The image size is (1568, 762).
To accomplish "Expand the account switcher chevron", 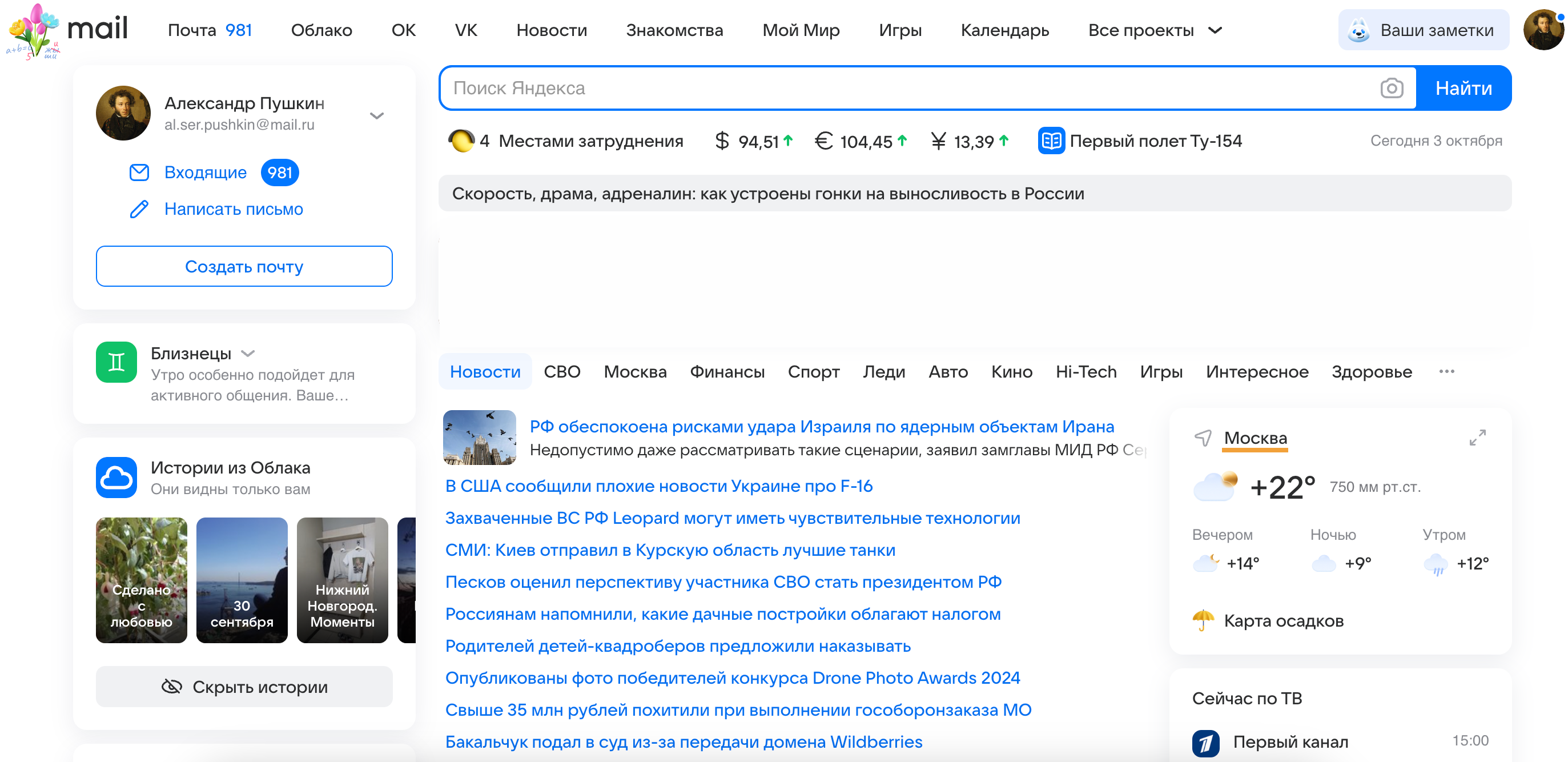I will [377, 116].
